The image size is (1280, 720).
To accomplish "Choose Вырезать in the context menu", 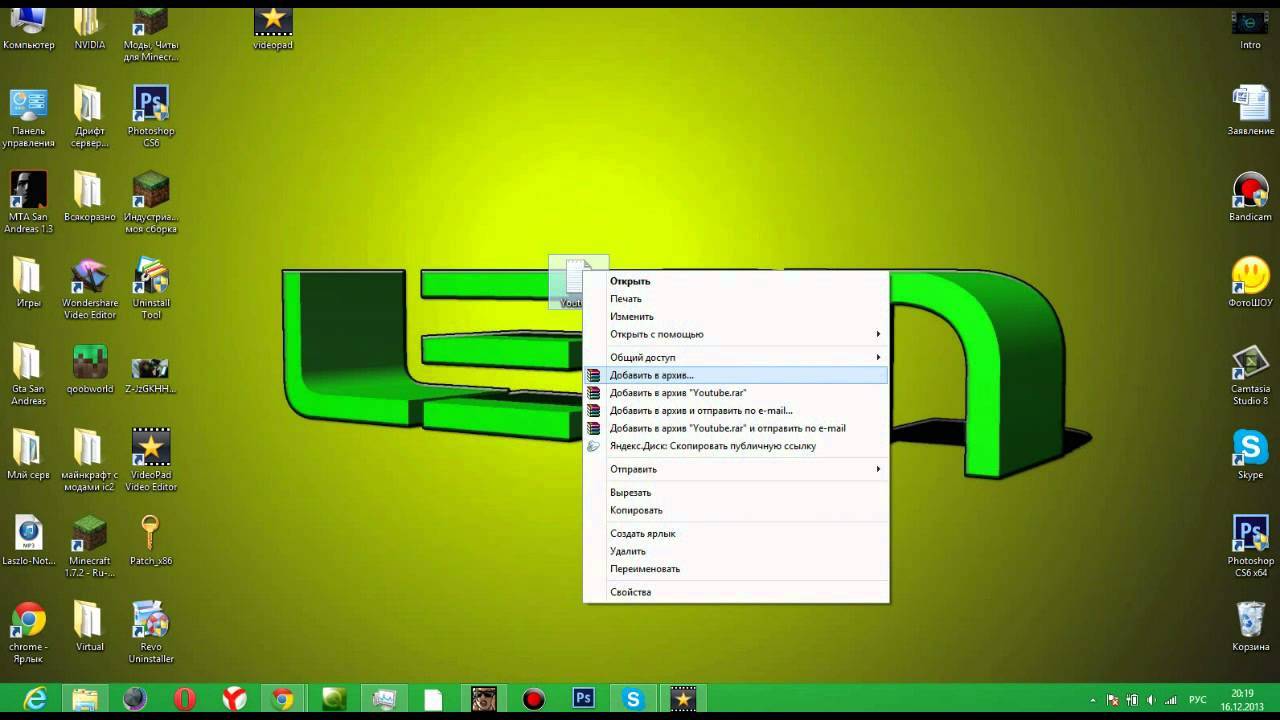I will tap(736, 492).
